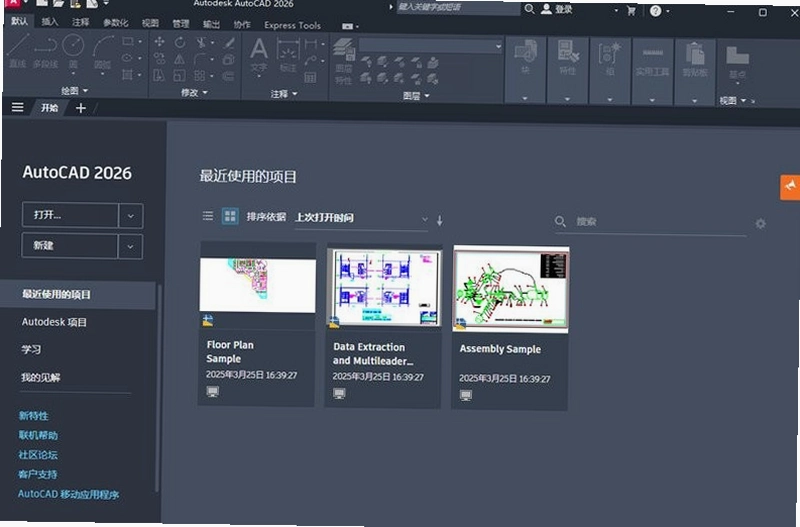Select the Text (文字) tool

(x=259, y=56)
